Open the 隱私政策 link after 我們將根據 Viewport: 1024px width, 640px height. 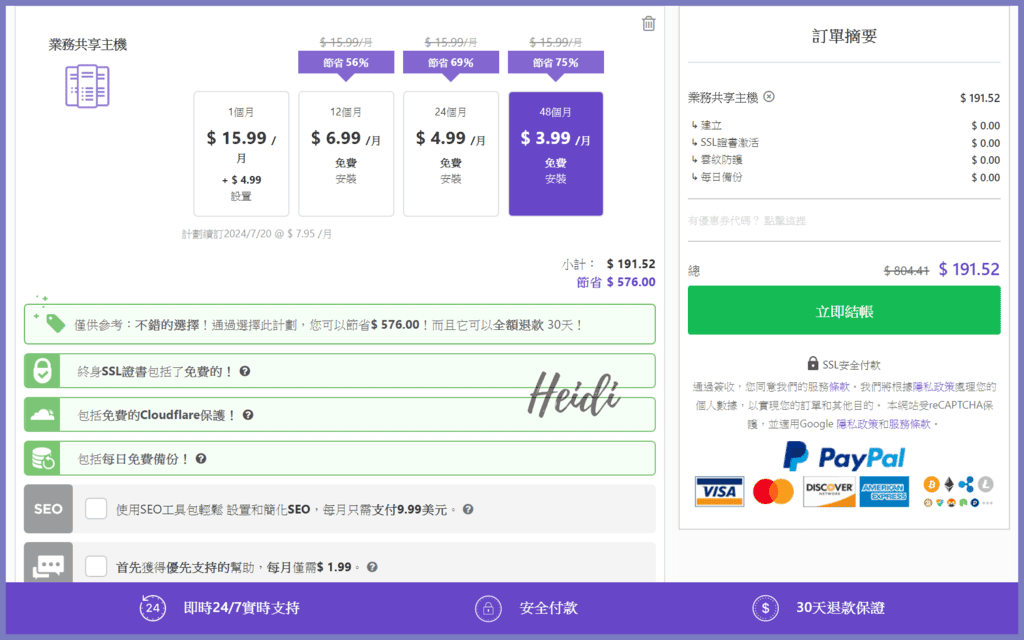(x=933, y=387)
